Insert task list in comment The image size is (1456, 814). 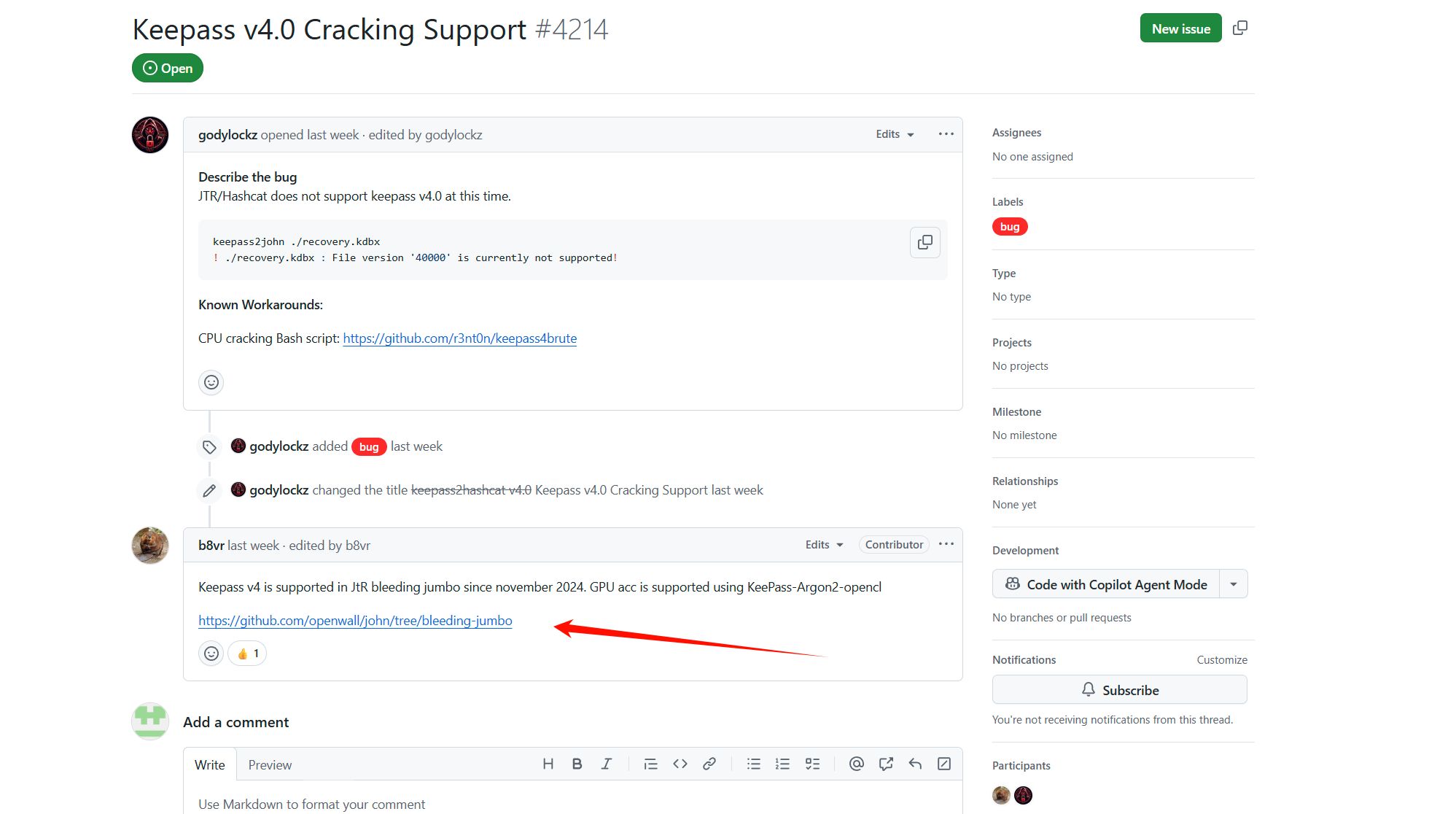[x=812, y=764]
